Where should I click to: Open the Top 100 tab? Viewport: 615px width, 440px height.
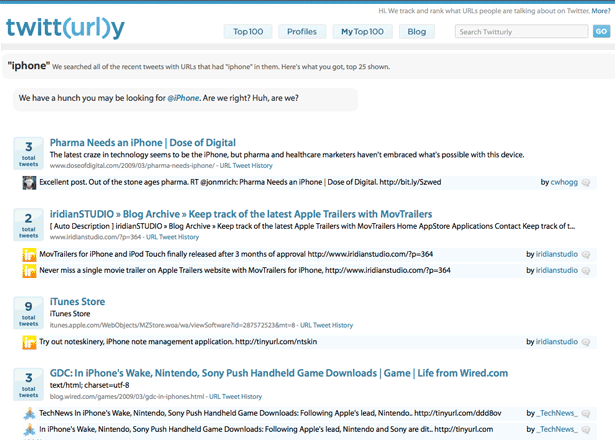tap(248, 32)
